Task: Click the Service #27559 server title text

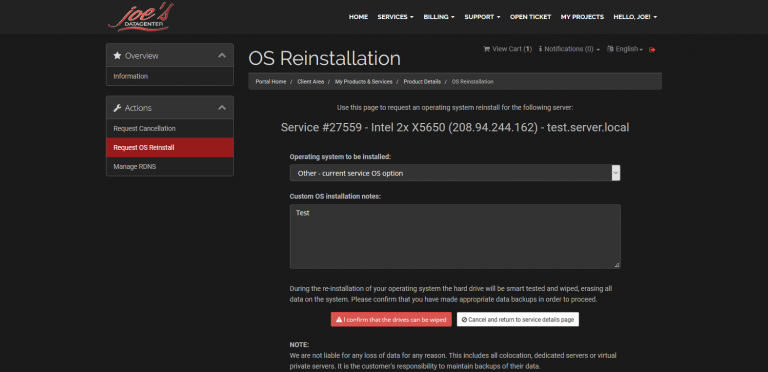Action: (455, 128)
